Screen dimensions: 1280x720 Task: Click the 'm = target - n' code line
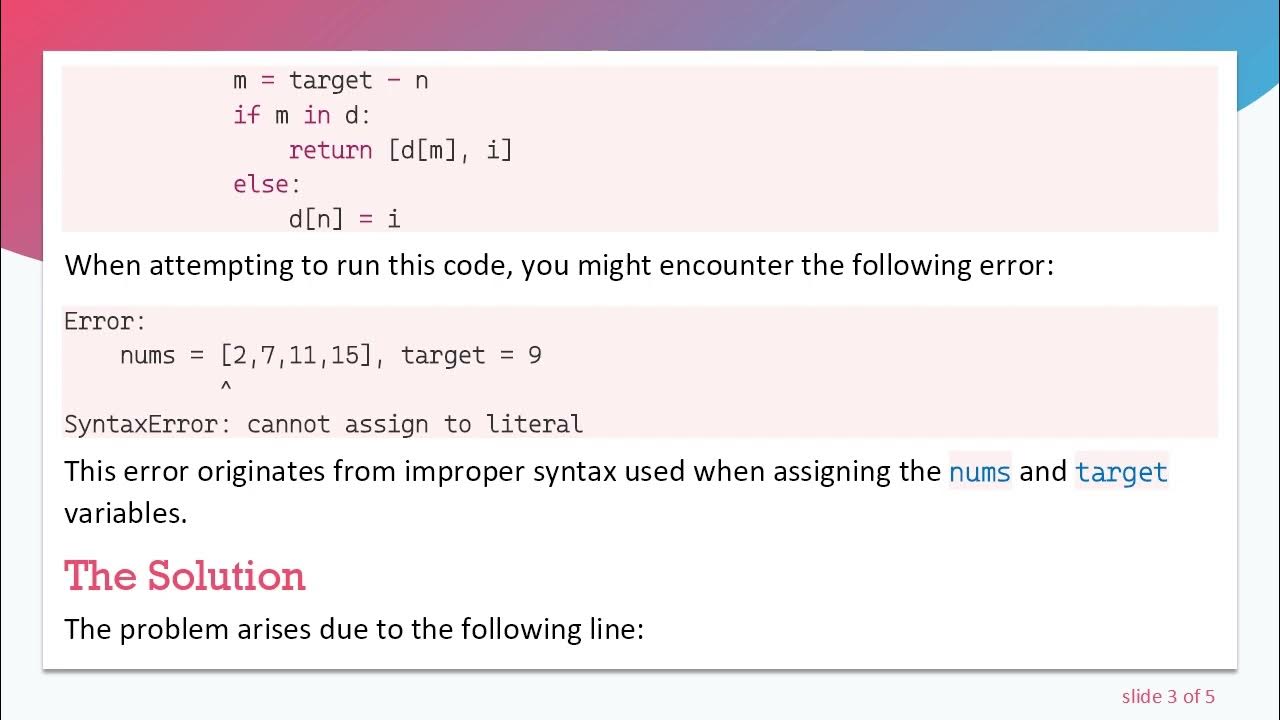(x=330, y=80)
